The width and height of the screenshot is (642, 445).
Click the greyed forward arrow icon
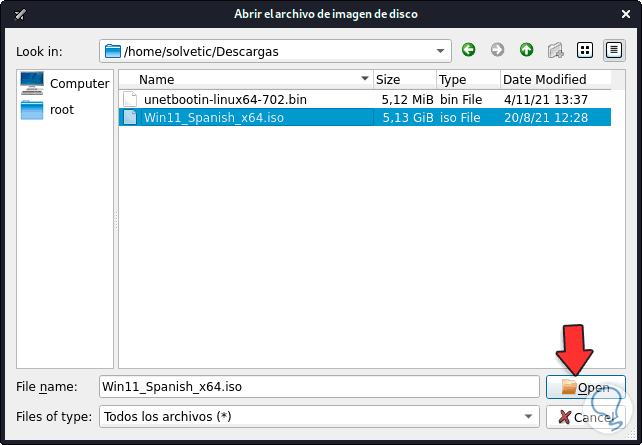497,50
